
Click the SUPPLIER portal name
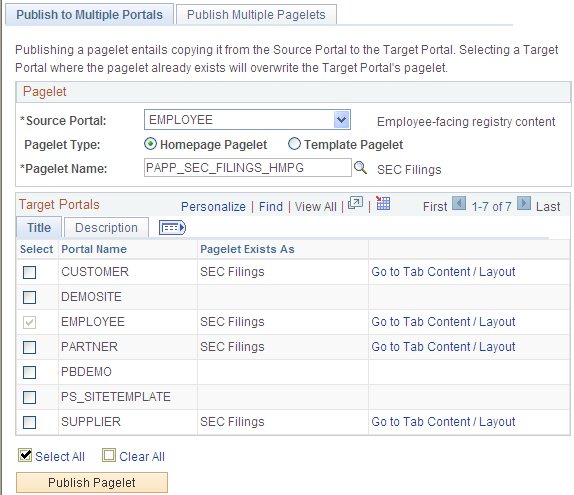coord(91,421)
